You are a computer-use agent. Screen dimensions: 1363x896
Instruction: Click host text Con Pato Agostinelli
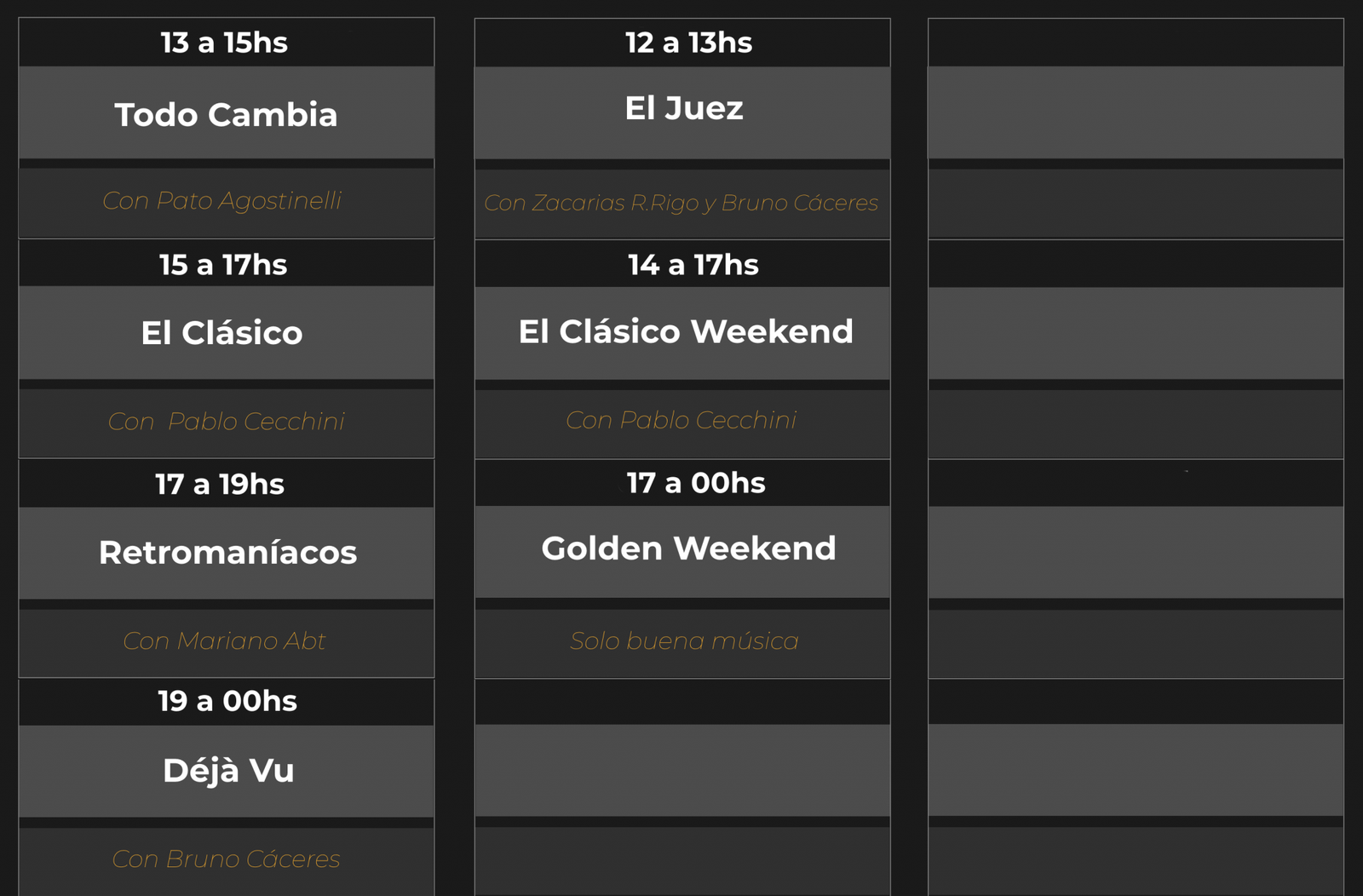[x=221, y=200]
